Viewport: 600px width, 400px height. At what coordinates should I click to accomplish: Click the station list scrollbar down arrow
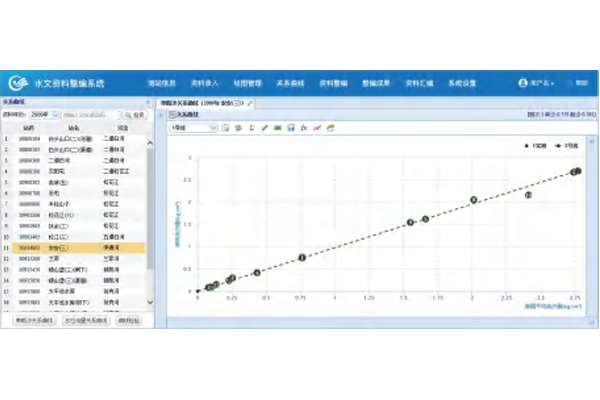pos(151,302)
